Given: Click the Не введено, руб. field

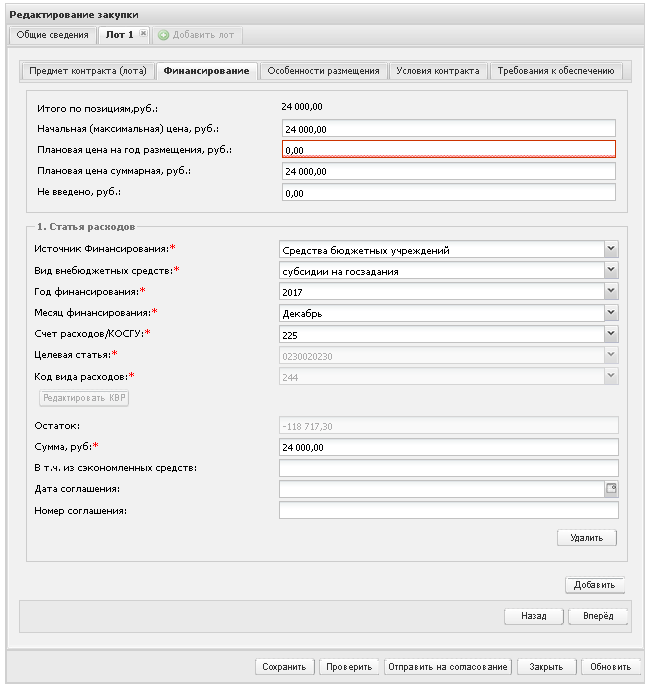Looking at the screenshot, I should [x=448, y=193].
